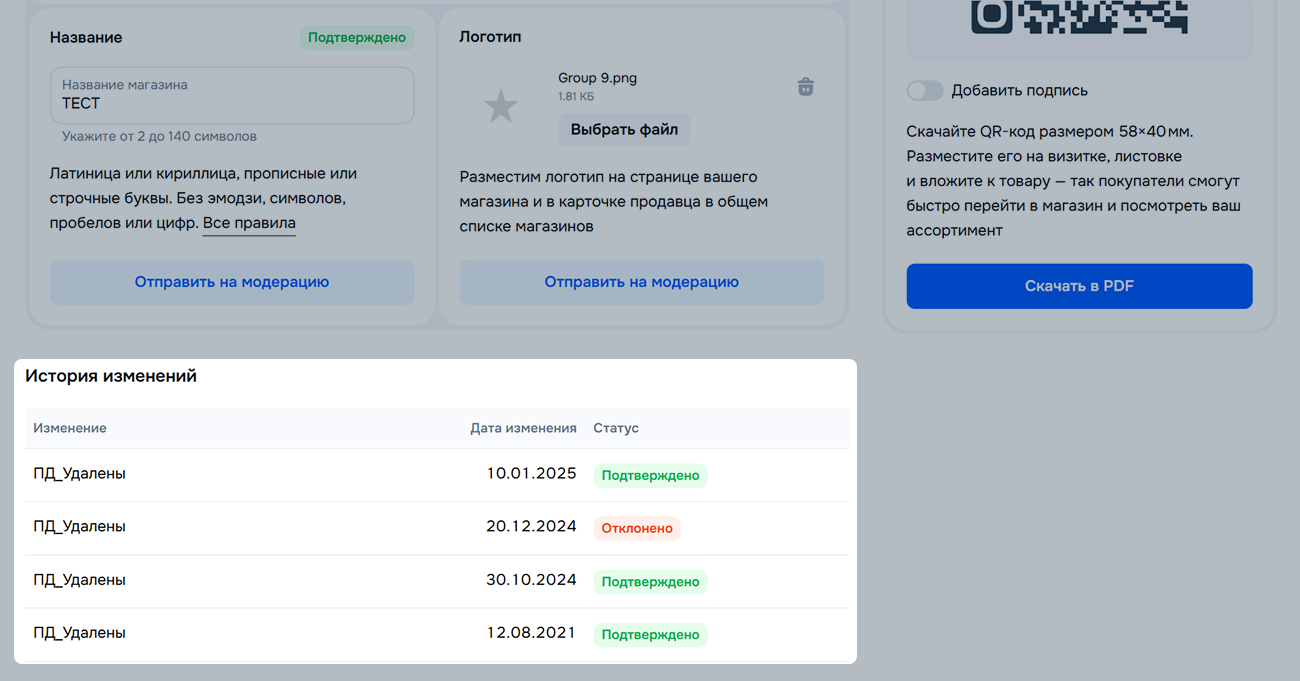The height and width of the screenshot is (681, 1300).
Task: Click the История изменений heading
Action: 111,376
